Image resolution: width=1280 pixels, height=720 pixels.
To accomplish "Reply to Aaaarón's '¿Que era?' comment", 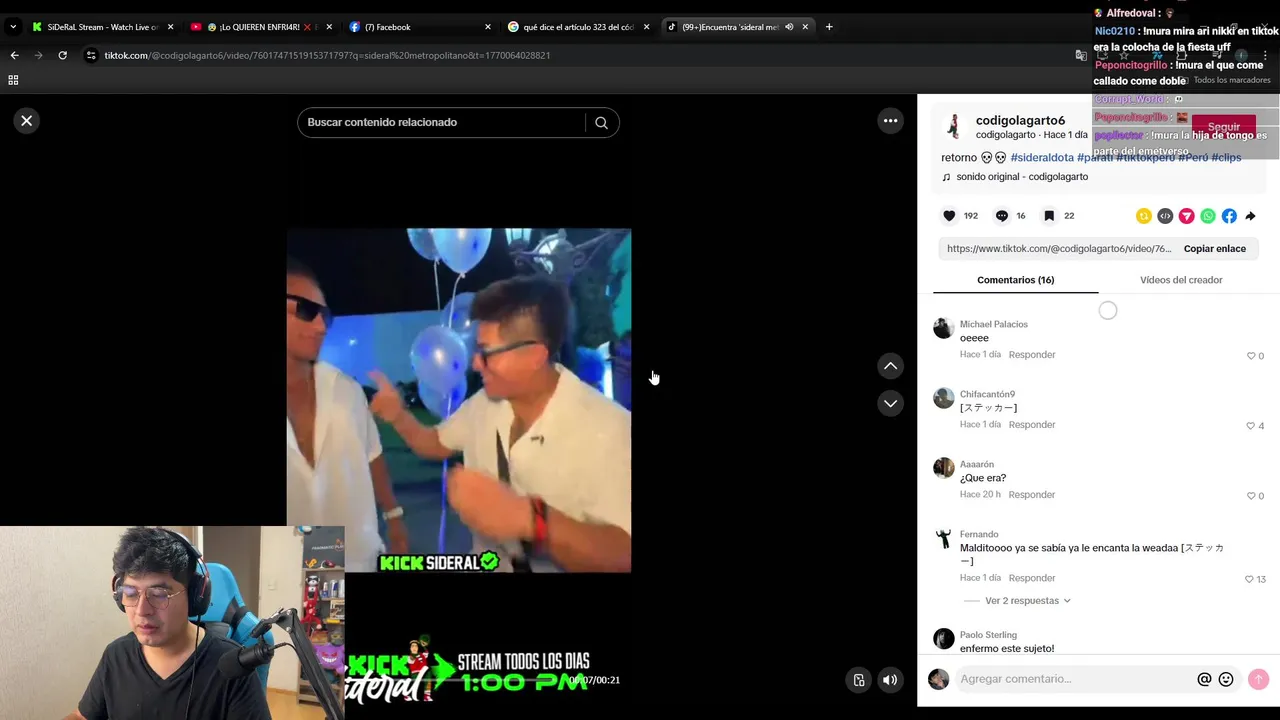I will click(x=1032, y=495).
